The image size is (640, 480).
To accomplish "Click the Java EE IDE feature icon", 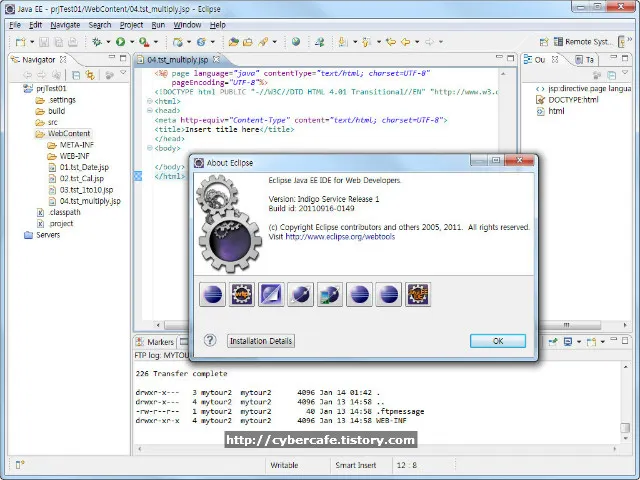I will click(417, 294).
